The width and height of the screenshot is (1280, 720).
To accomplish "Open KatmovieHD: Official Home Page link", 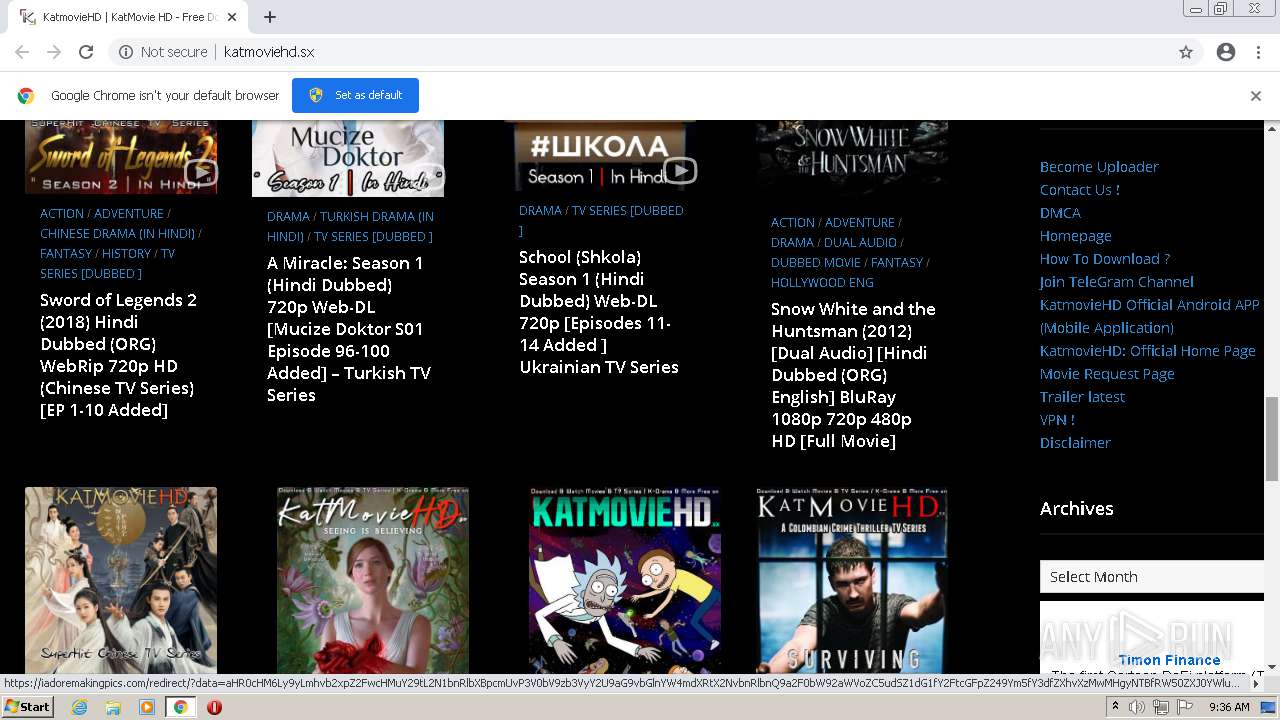I will tap(1147, 351).
